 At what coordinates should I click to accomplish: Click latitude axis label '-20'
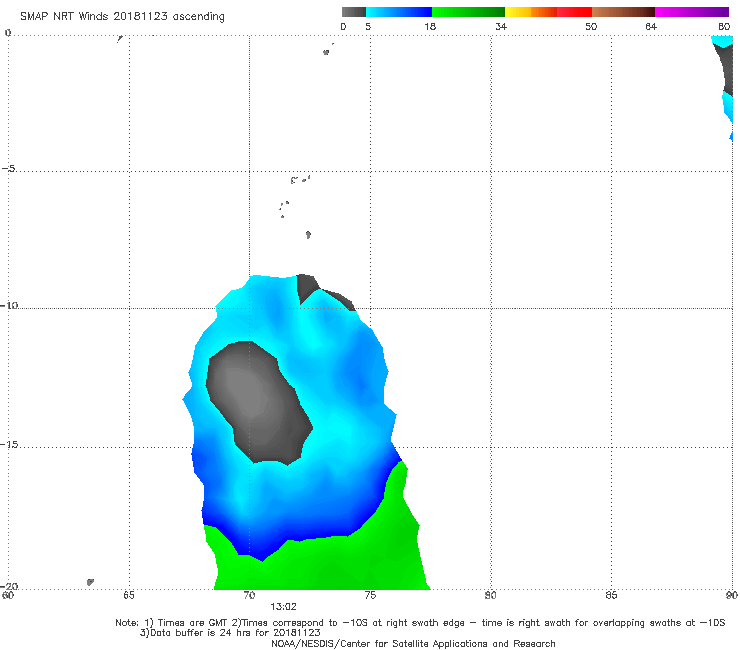tap(9, 586)
